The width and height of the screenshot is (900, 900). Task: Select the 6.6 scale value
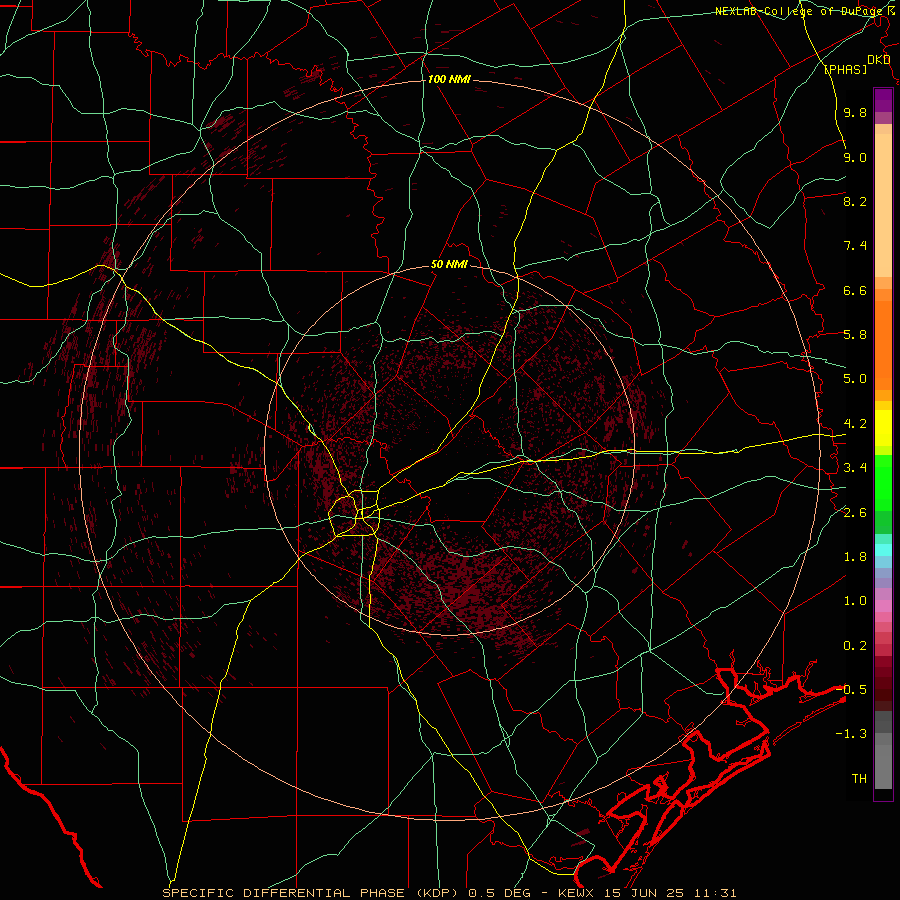coord(855,290)
